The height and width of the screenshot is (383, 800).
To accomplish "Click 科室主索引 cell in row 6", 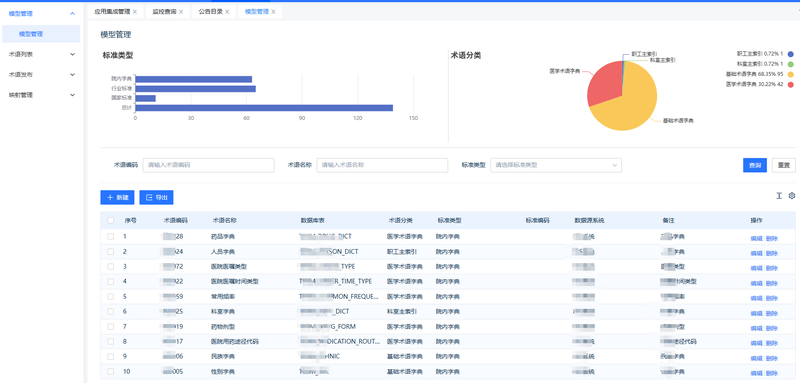I will pos(402,311).
